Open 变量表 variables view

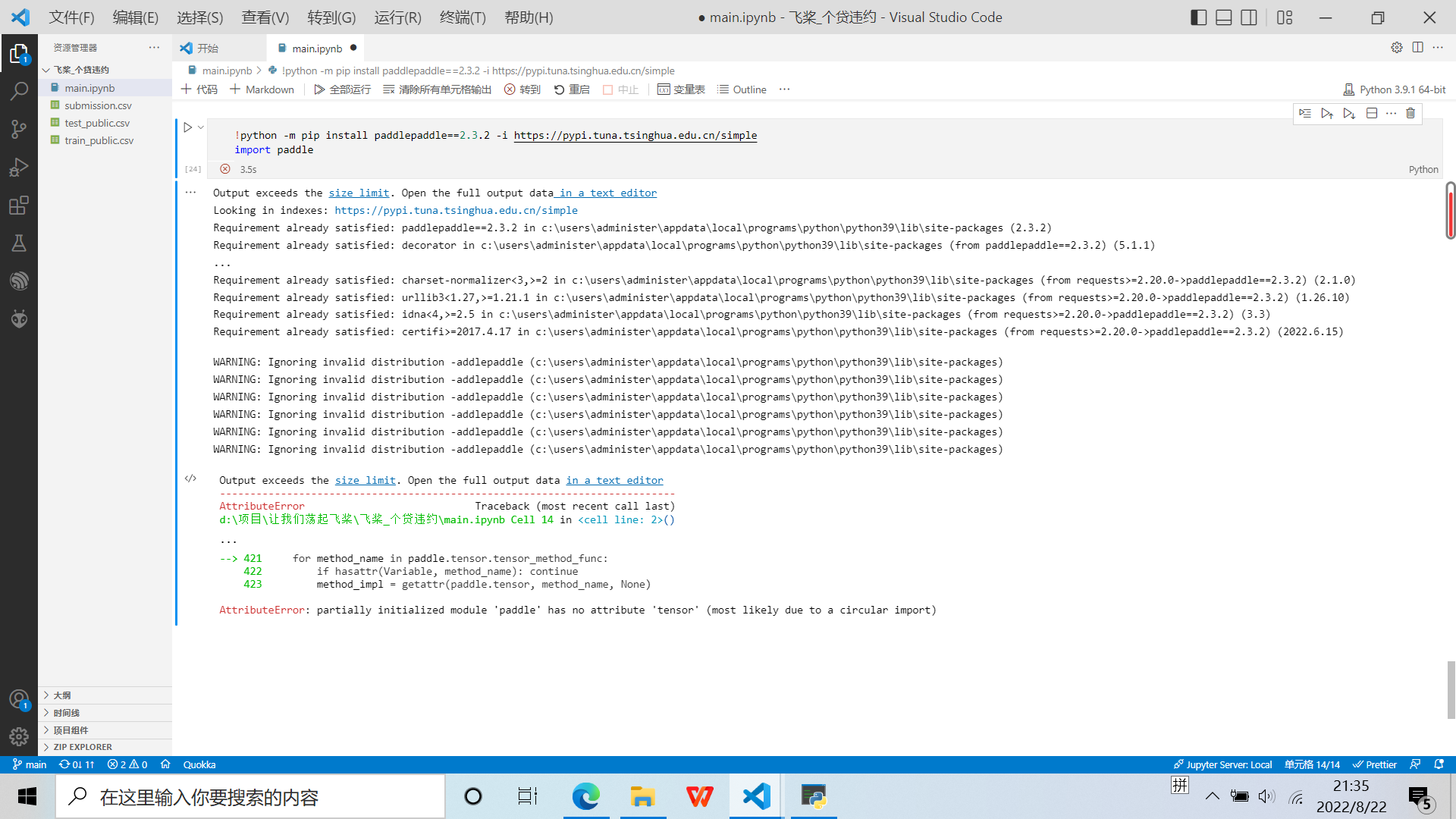(x=681, y=89)
